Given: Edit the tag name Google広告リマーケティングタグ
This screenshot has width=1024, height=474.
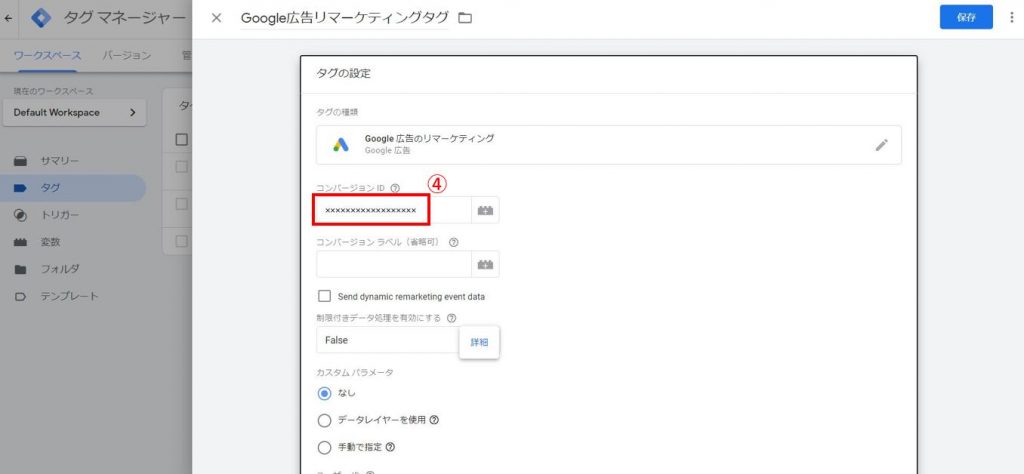Looking at the screenshot, I should (x=344, y=18).
